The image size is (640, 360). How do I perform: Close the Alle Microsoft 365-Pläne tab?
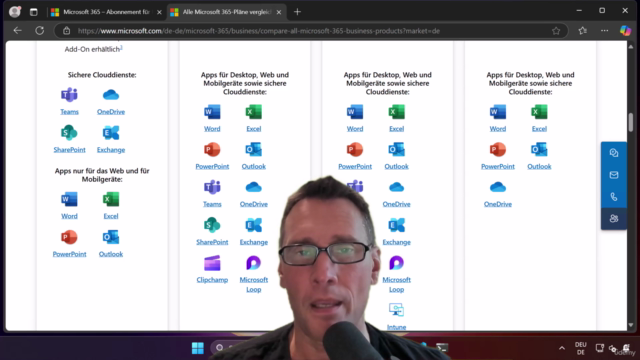(x=279, y=12)
